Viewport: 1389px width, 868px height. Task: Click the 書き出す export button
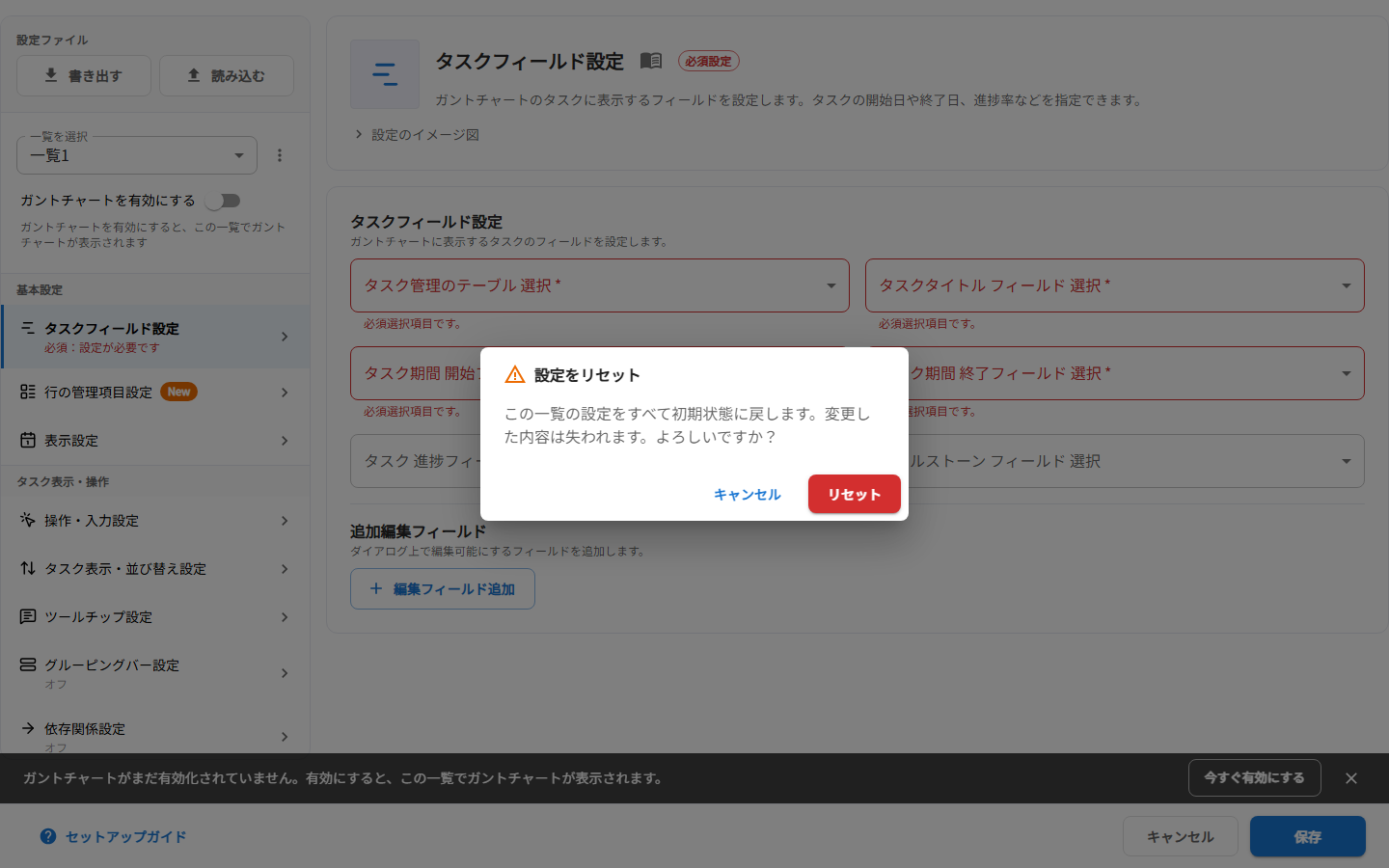(x=84, y=75)
